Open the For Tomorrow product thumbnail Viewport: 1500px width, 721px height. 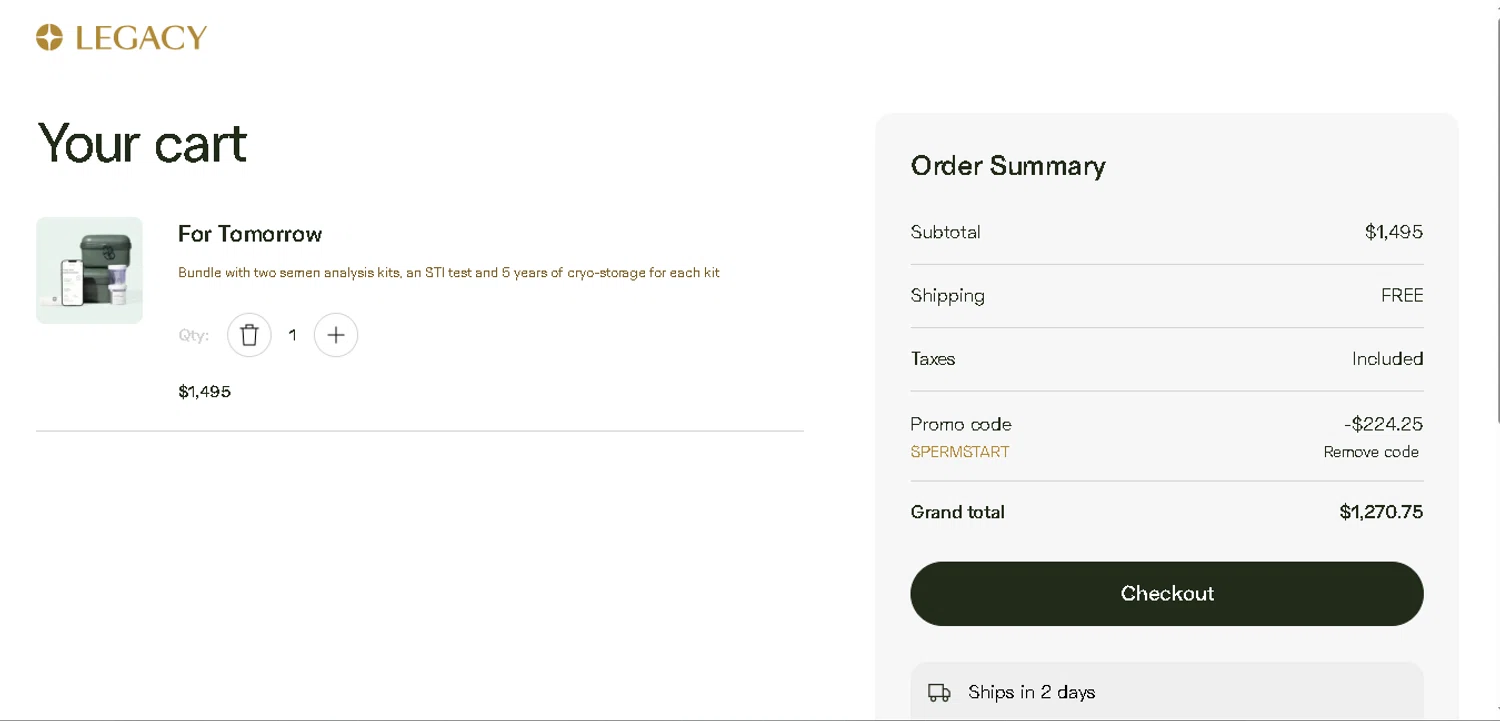pos(89,270)
